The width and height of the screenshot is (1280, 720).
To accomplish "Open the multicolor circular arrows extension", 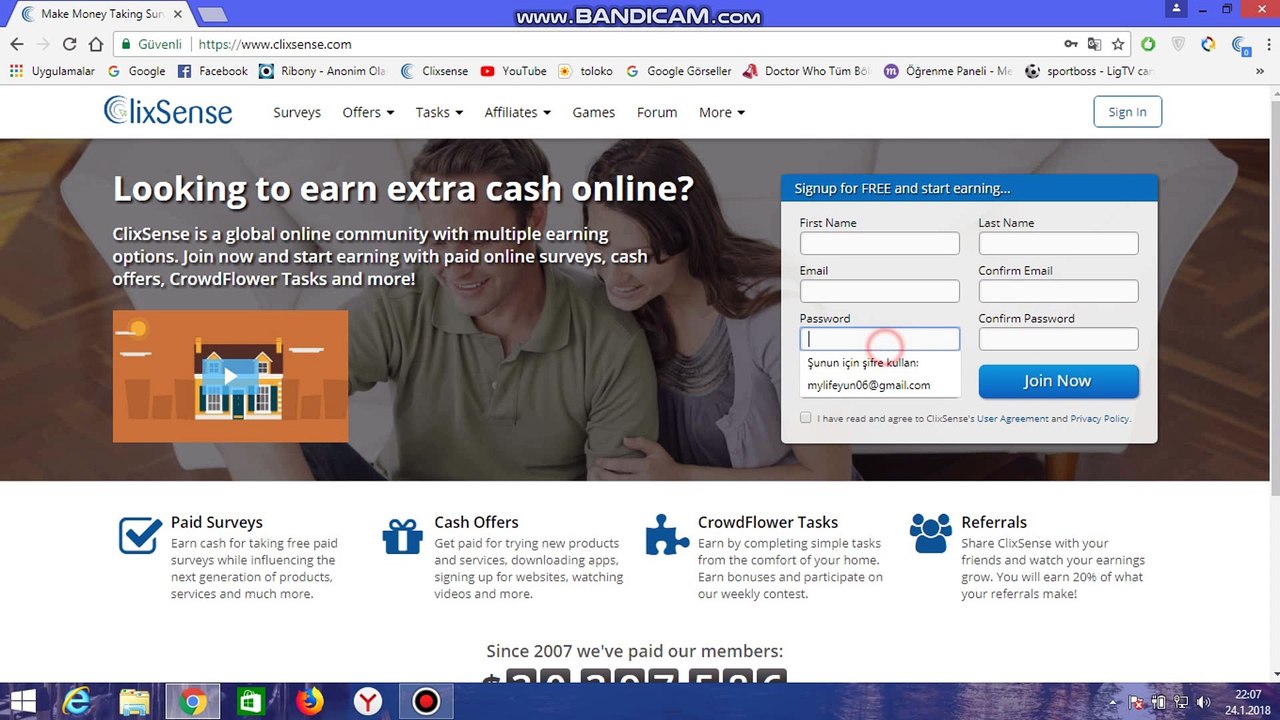I will [1208, 44].
